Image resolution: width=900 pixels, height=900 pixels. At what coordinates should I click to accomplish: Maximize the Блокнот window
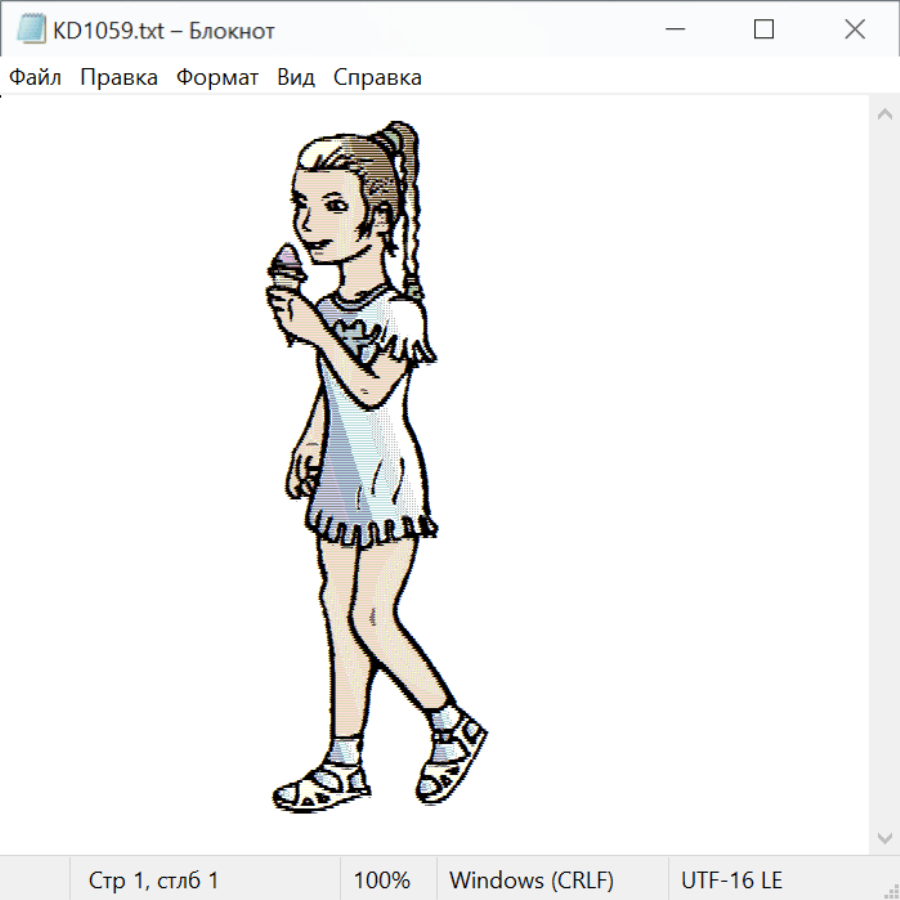(x=764, y=30)
